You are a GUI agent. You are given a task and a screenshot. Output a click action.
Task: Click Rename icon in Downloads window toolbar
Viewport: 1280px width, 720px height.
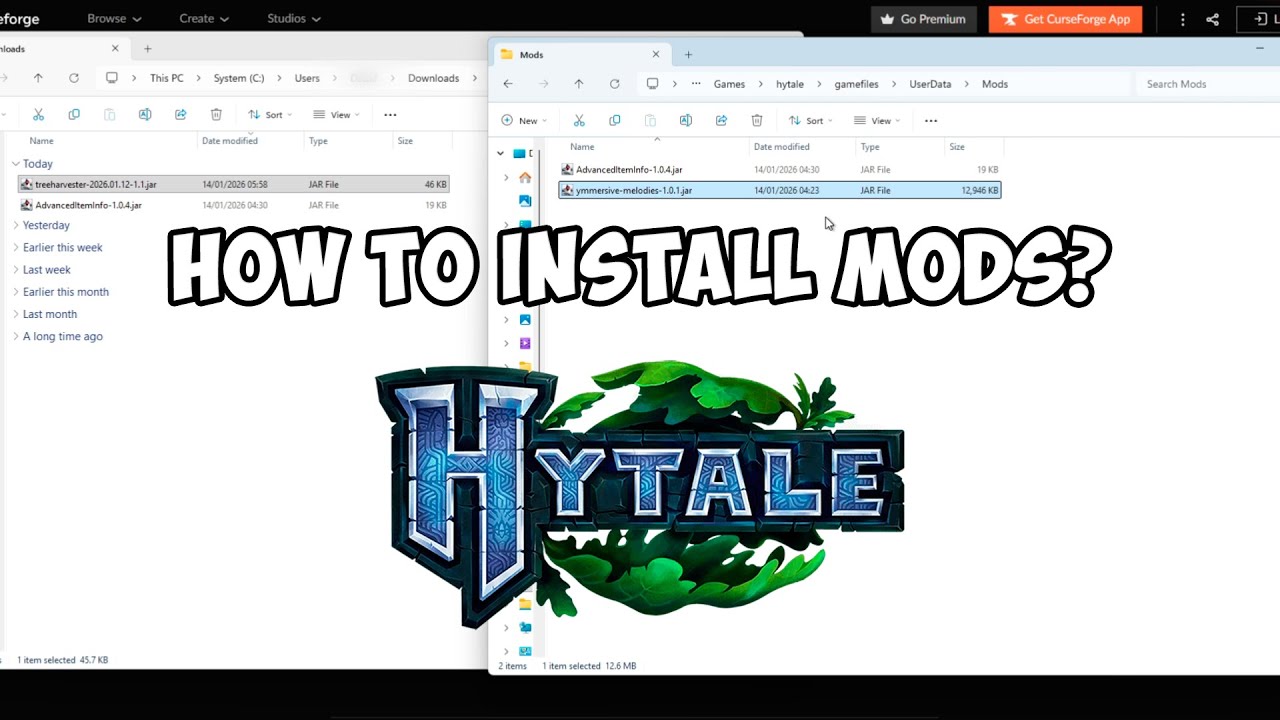point(145,115)
